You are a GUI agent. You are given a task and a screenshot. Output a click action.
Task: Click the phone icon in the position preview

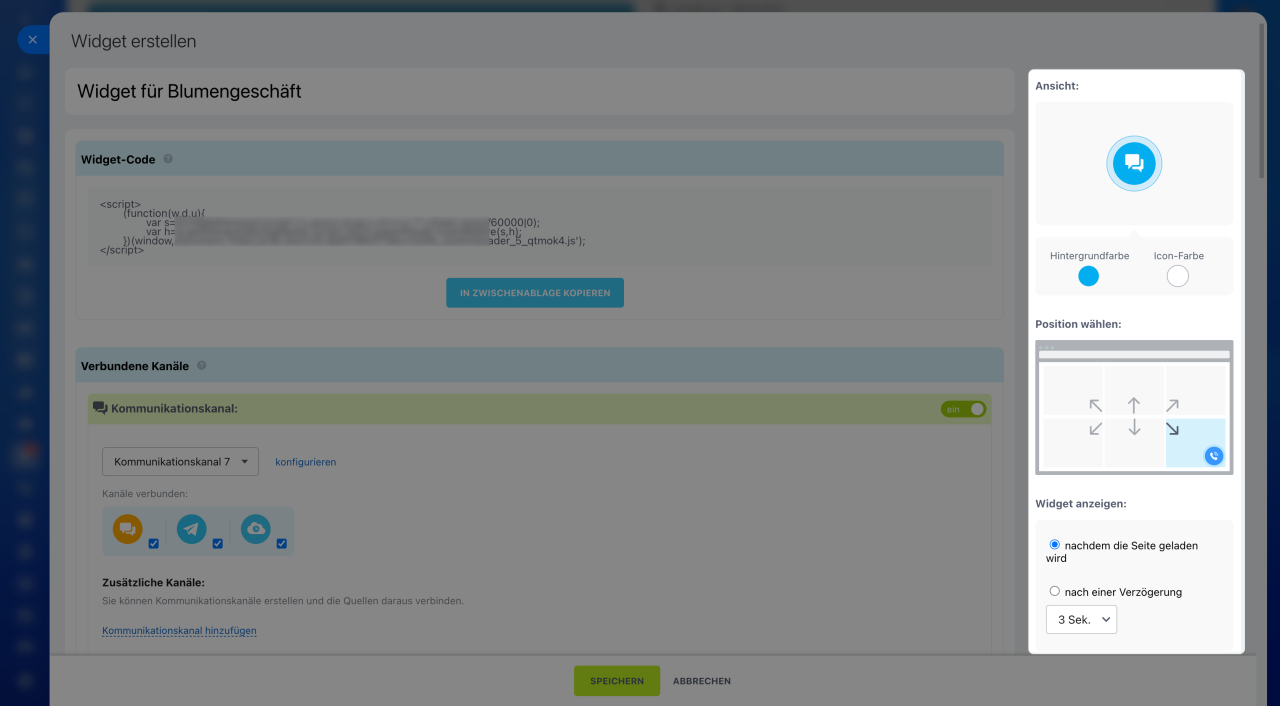click(1213, 456)
